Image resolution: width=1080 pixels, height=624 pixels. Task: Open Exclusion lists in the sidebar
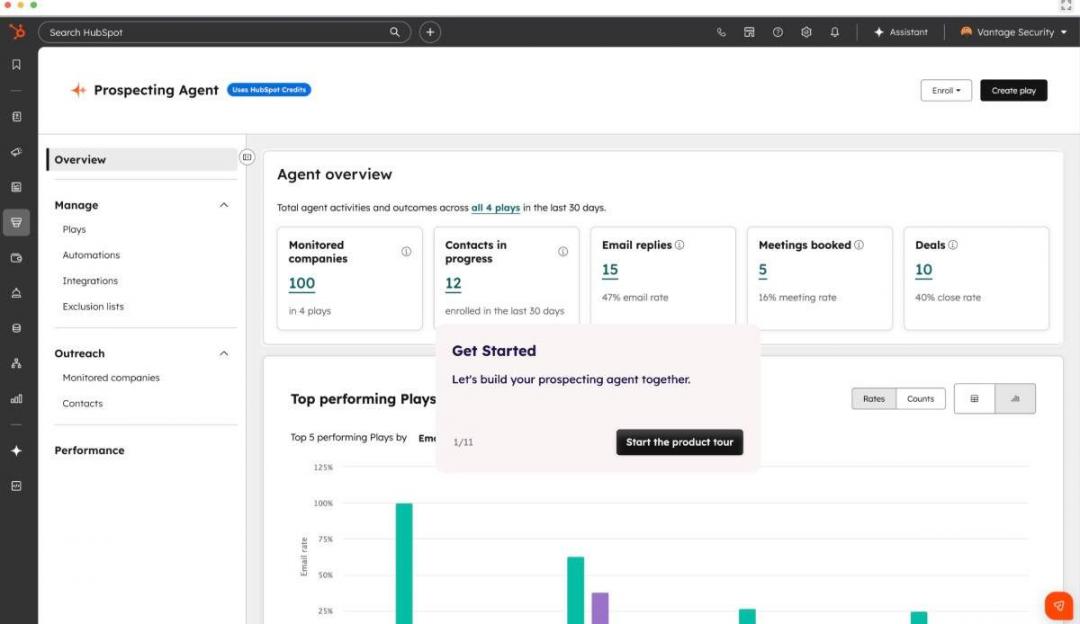pos(93,306)
